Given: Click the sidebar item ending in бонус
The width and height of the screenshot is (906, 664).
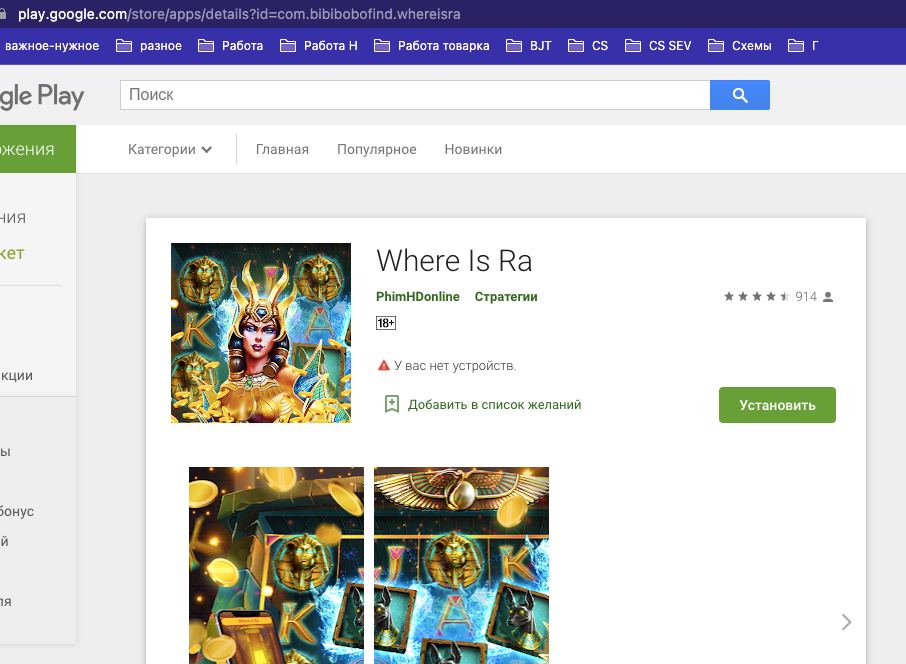Looking at the screenshot, I should (17, 511).
